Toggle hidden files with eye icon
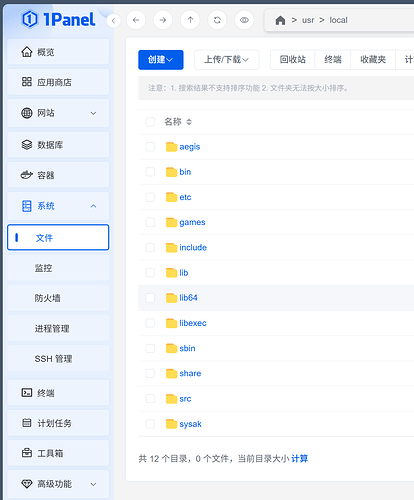This screenshot has width=414, height=500. (x=244, y=20)
